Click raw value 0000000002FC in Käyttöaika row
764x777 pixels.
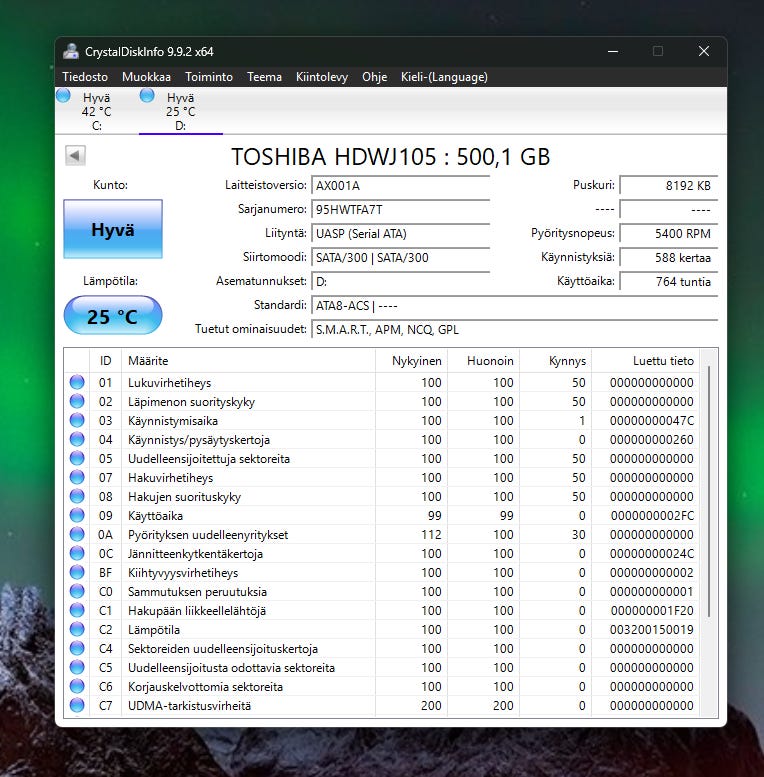[x=652, y=515]
